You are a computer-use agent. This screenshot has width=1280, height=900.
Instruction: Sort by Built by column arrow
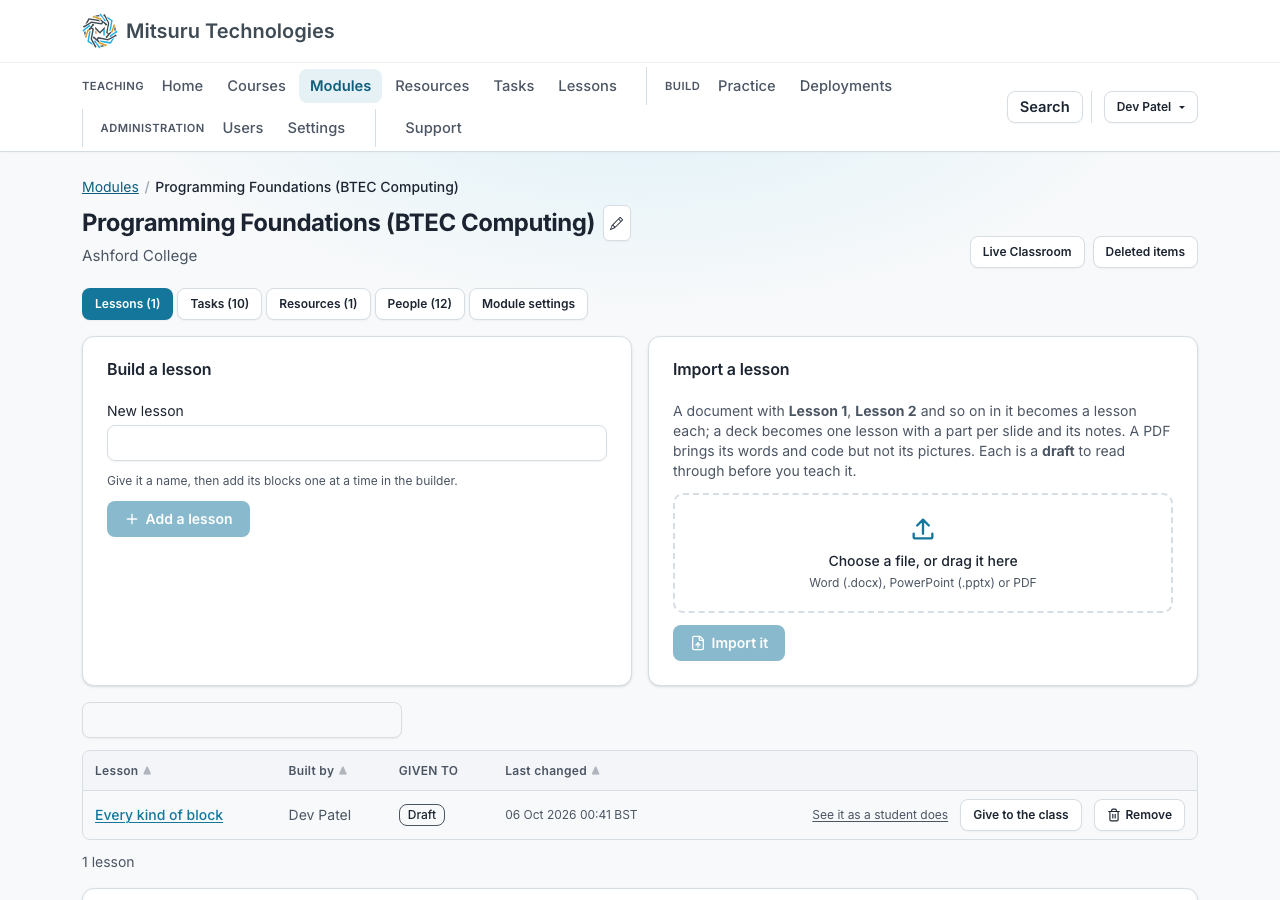pyautogui.click(x=343, y=771)
